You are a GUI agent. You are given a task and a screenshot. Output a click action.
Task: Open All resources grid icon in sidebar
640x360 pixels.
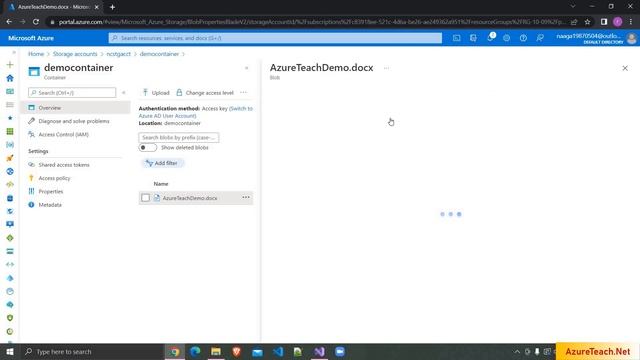click(10, 131)
